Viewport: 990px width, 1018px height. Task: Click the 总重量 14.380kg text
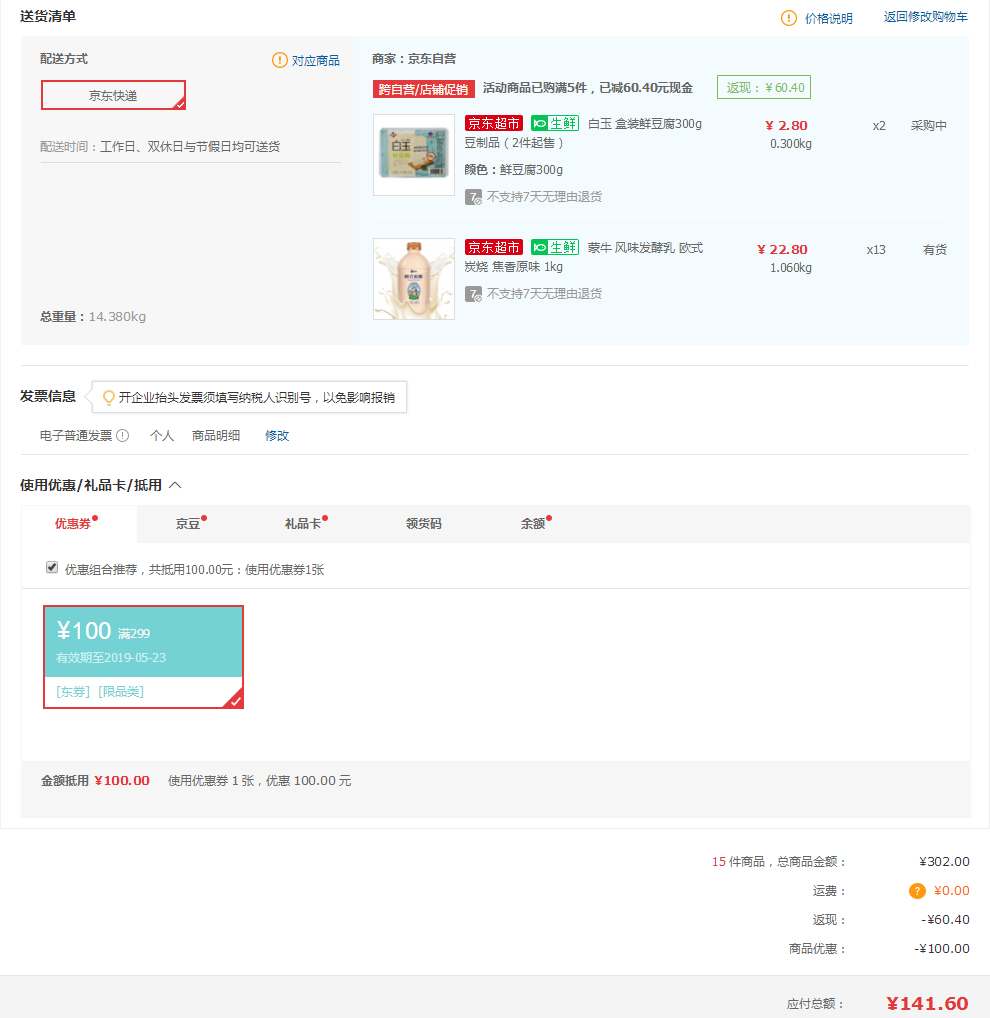pos(93,317)
